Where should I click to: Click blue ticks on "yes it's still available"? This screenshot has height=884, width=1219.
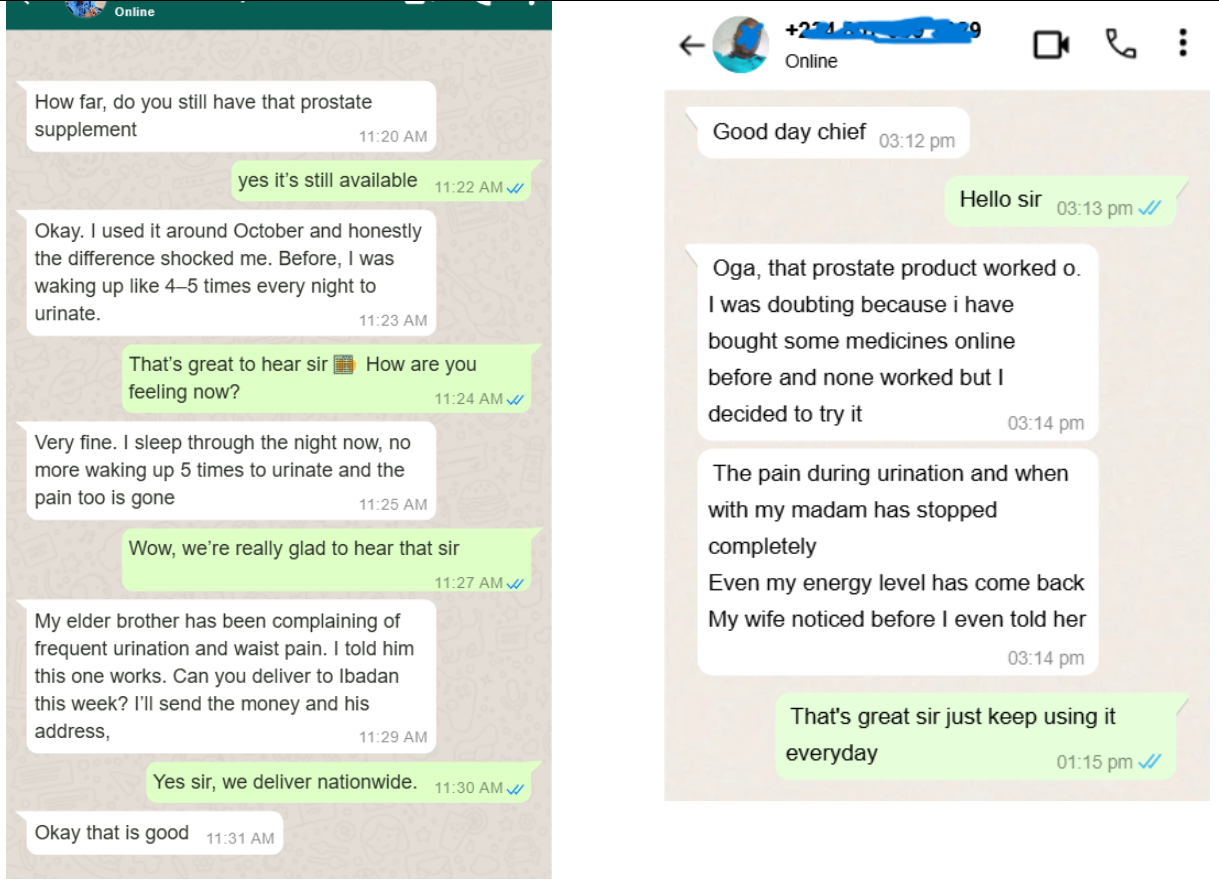point(516,188)
